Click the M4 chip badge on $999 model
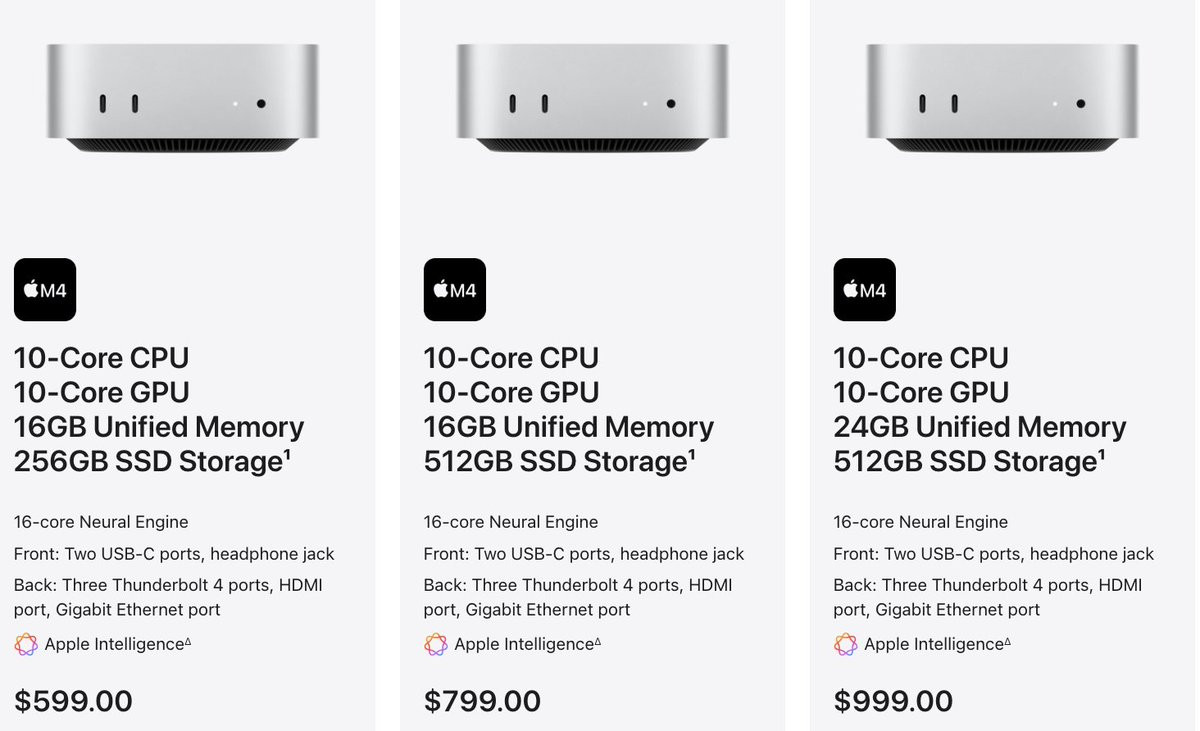The image size is (1200, 731). click(x=864, y=290)
